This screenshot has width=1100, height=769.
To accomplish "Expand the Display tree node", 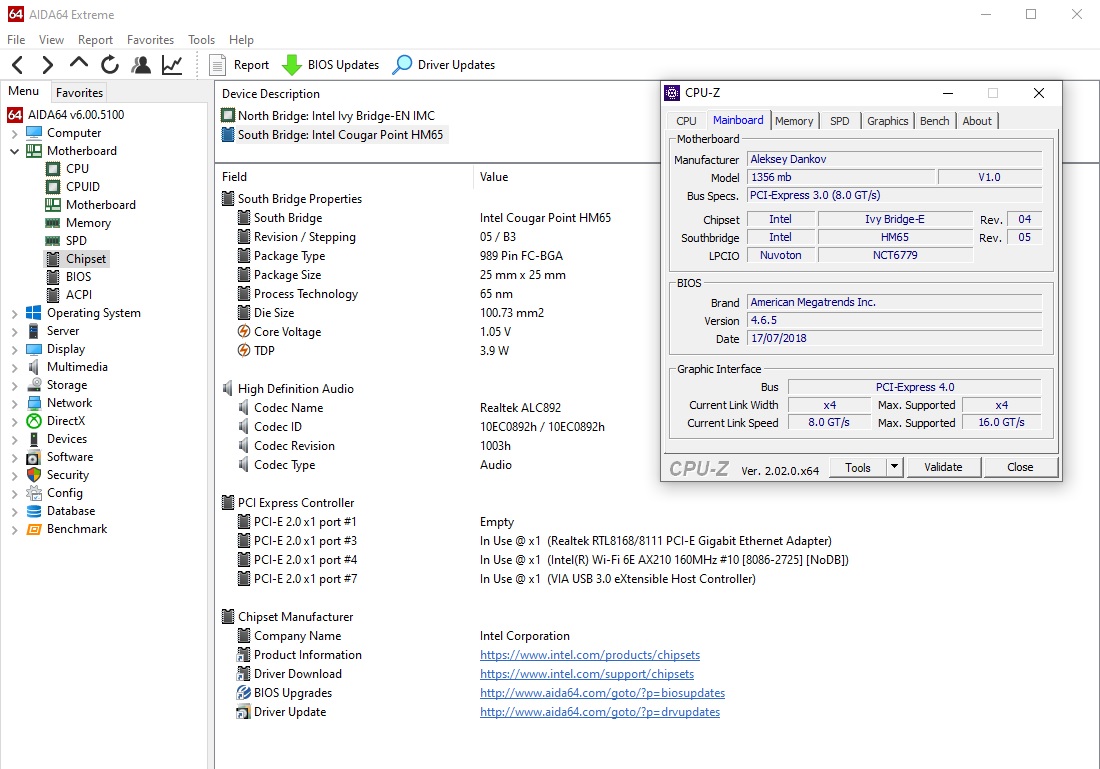I will tap(15, 349).
